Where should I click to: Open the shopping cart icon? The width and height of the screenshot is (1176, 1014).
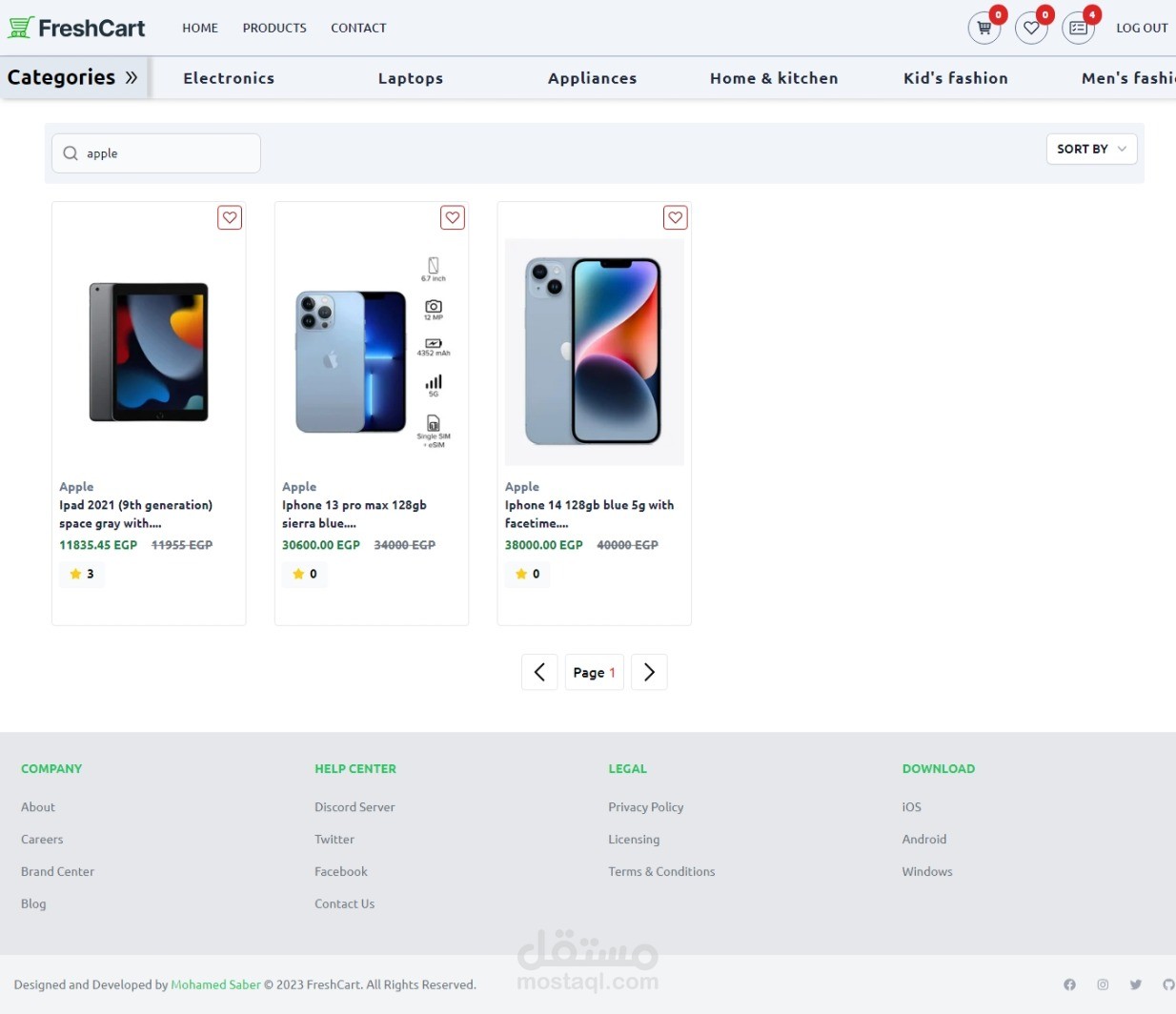point(984,28)
